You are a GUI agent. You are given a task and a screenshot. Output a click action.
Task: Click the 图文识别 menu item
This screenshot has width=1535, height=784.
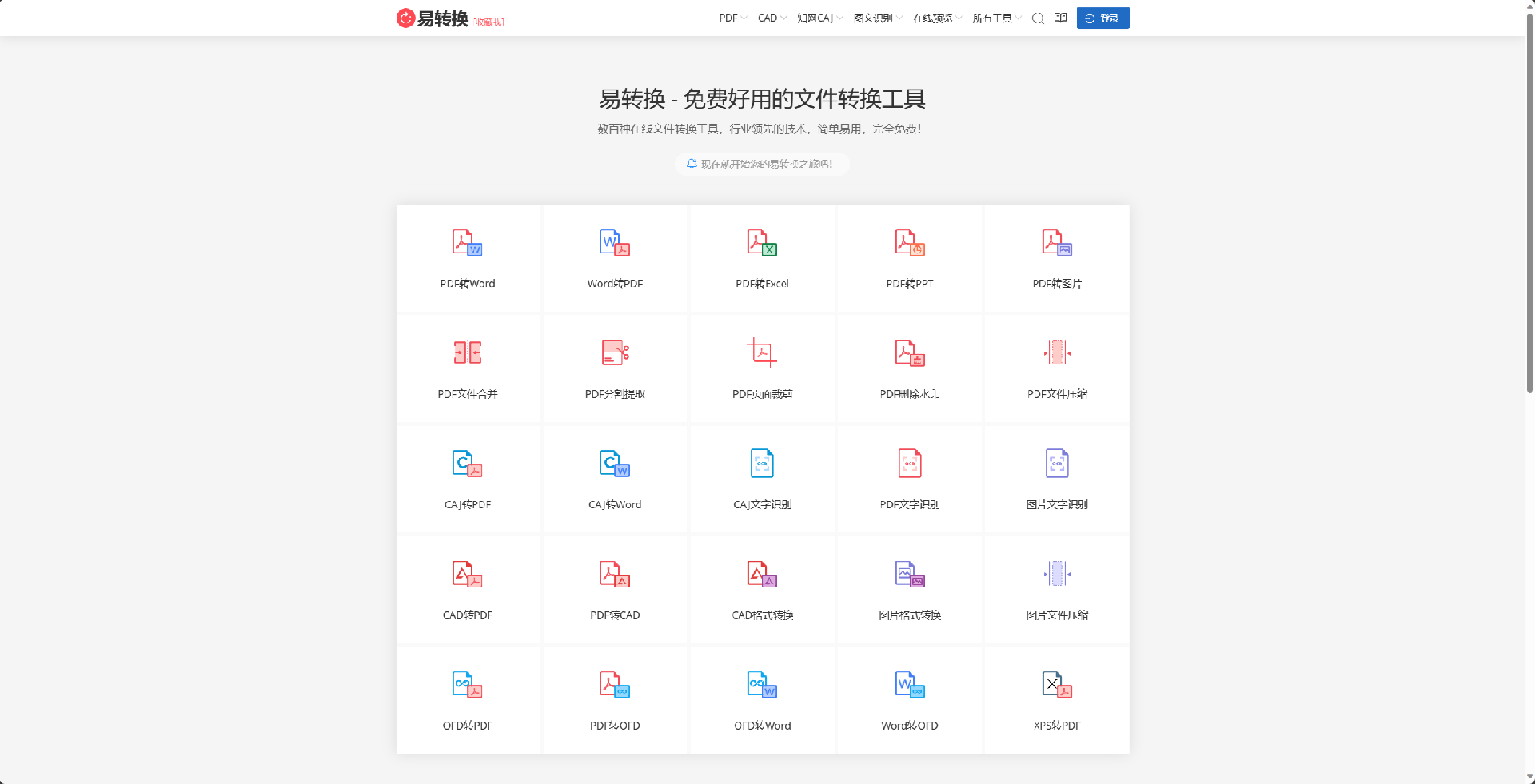[875, 18]
